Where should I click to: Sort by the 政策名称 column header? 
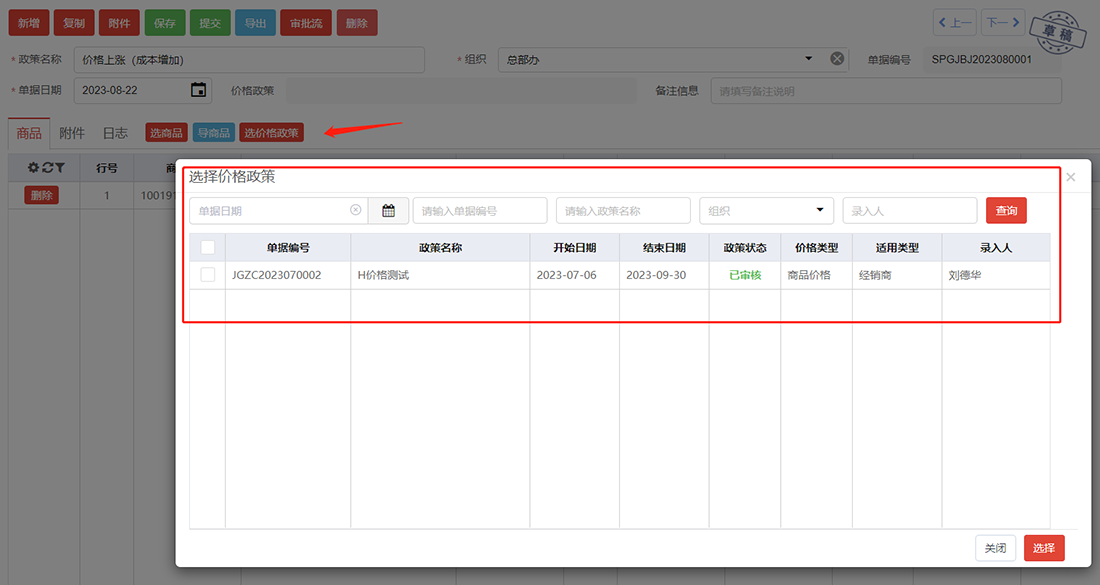(x=440, y=248)
